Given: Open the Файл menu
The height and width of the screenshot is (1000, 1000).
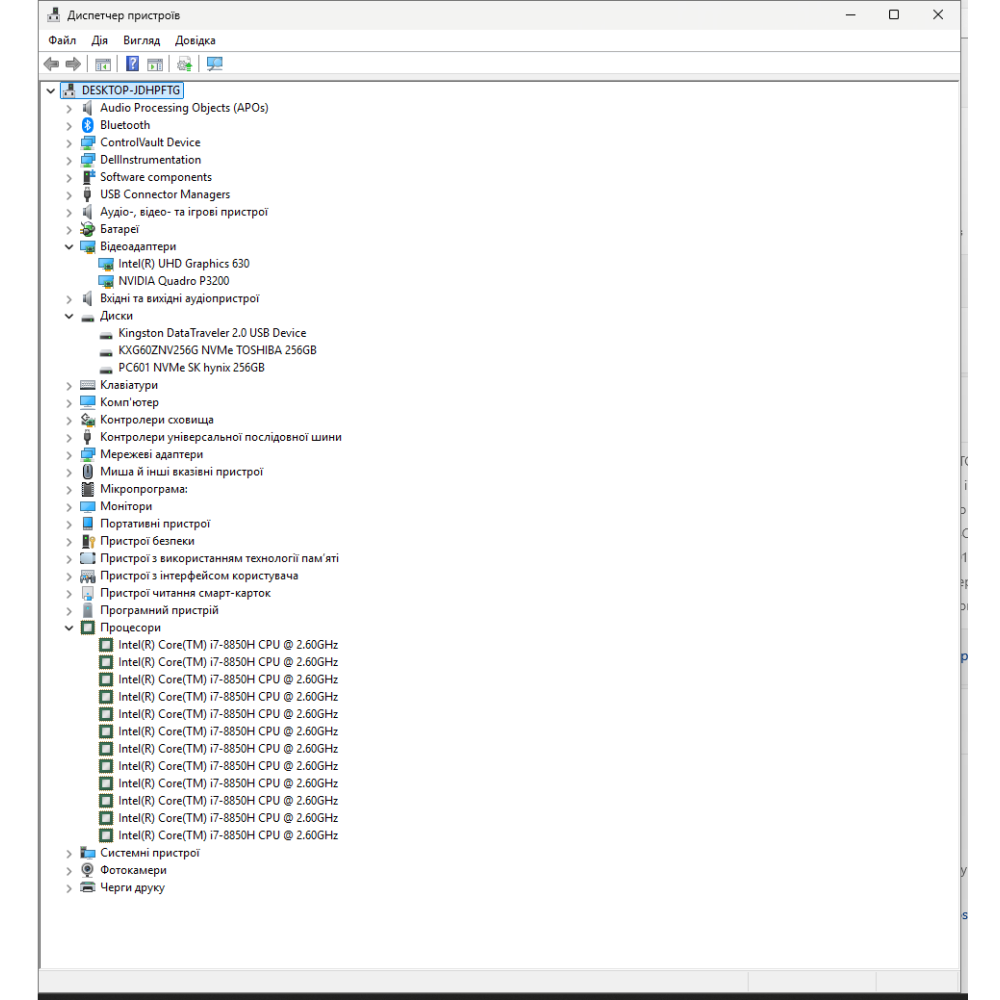Looking at the screenshot, I should [62, 41].
